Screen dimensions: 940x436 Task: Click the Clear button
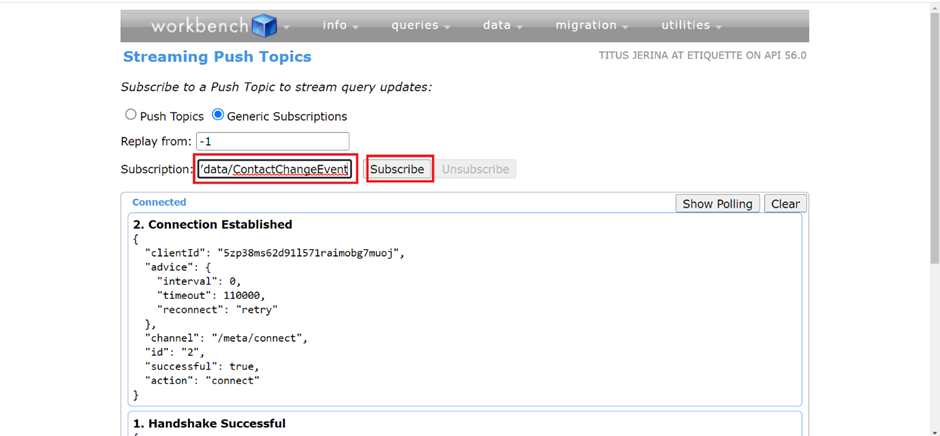pyautogui.click(x=785, y=204)
